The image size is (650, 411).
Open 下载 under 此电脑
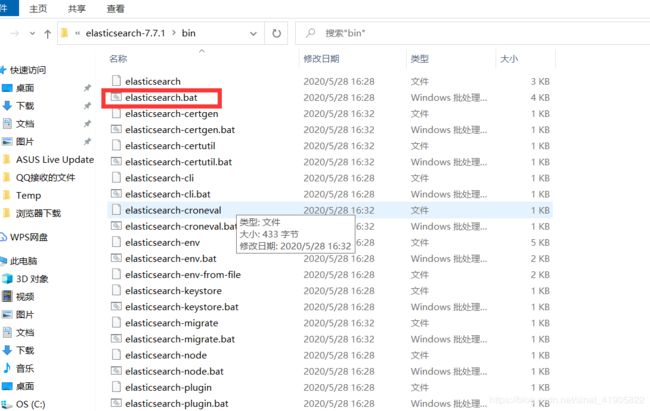click(25, 350)
